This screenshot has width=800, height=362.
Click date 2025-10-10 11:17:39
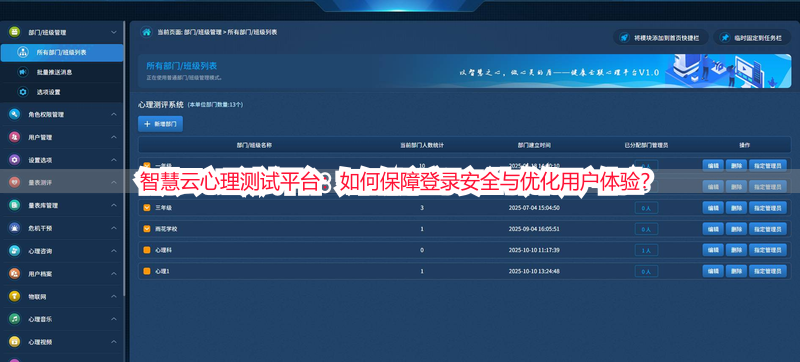[534, 250]
